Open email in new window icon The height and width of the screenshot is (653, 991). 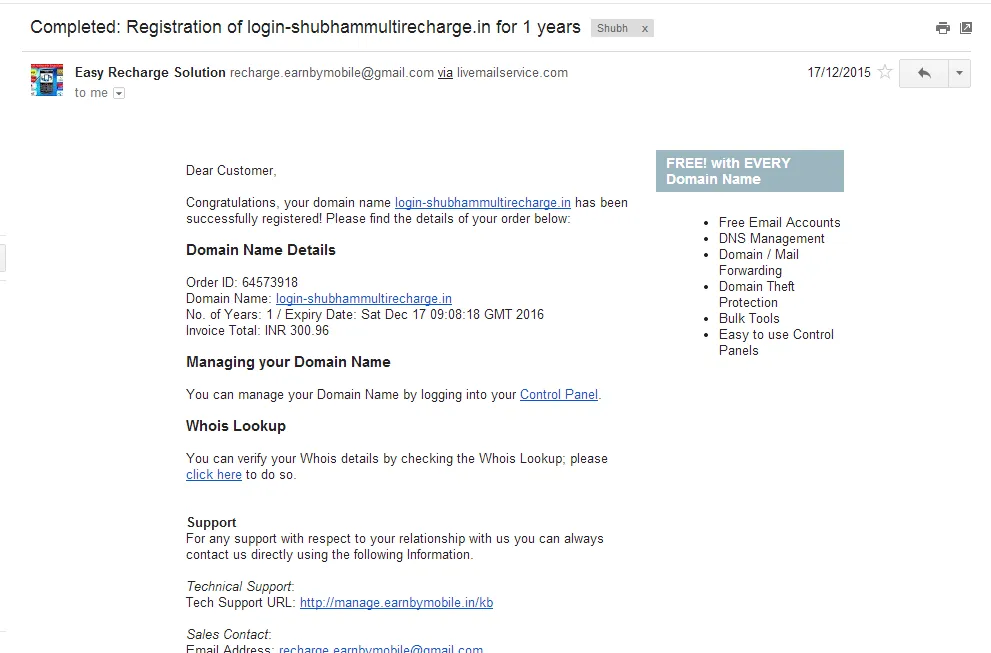coord(966,28)
